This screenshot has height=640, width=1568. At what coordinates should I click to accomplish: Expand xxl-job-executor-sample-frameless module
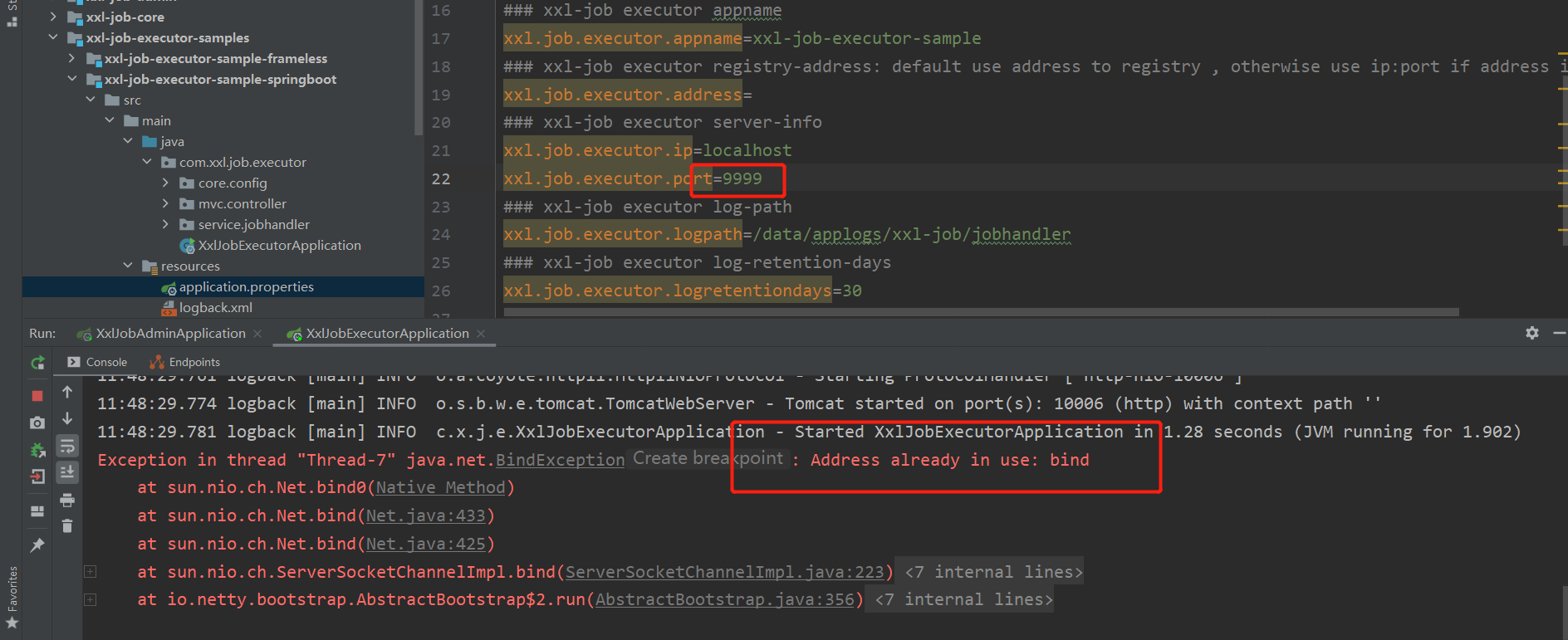pyautogui.click(x=71, y=58)
